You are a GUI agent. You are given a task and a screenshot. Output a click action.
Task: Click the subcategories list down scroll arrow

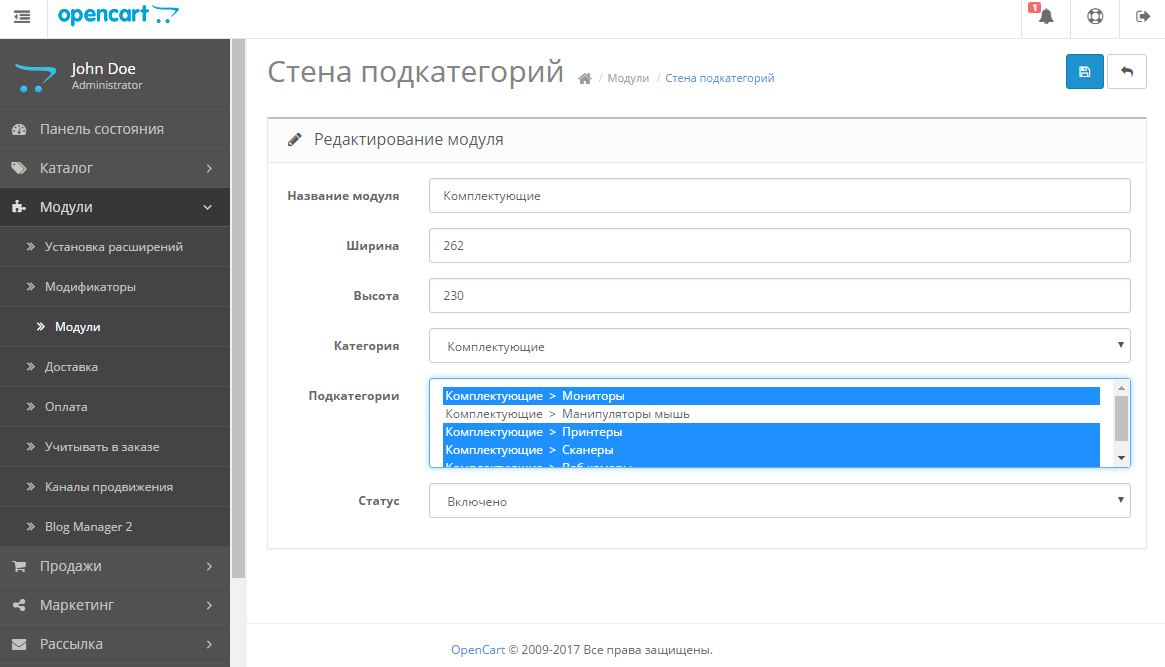1121,457
